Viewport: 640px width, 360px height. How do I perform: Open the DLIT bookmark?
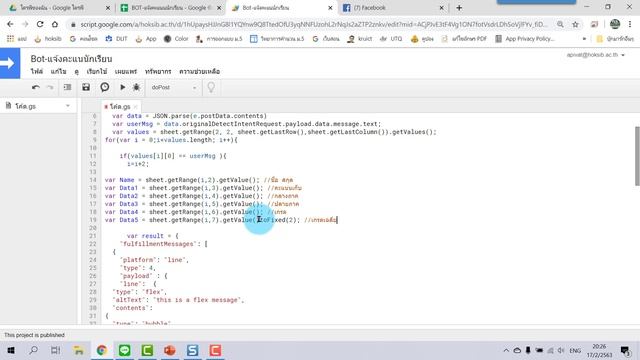point(117,39)
